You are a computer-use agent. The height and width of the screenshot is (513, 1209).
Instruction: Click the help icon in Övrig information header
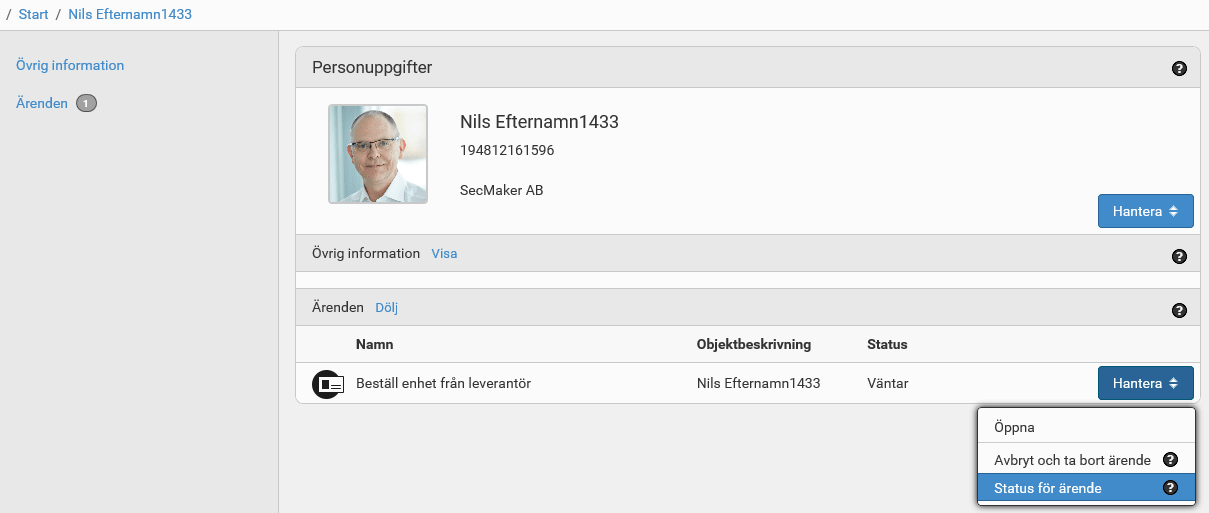pos(1179,256)
